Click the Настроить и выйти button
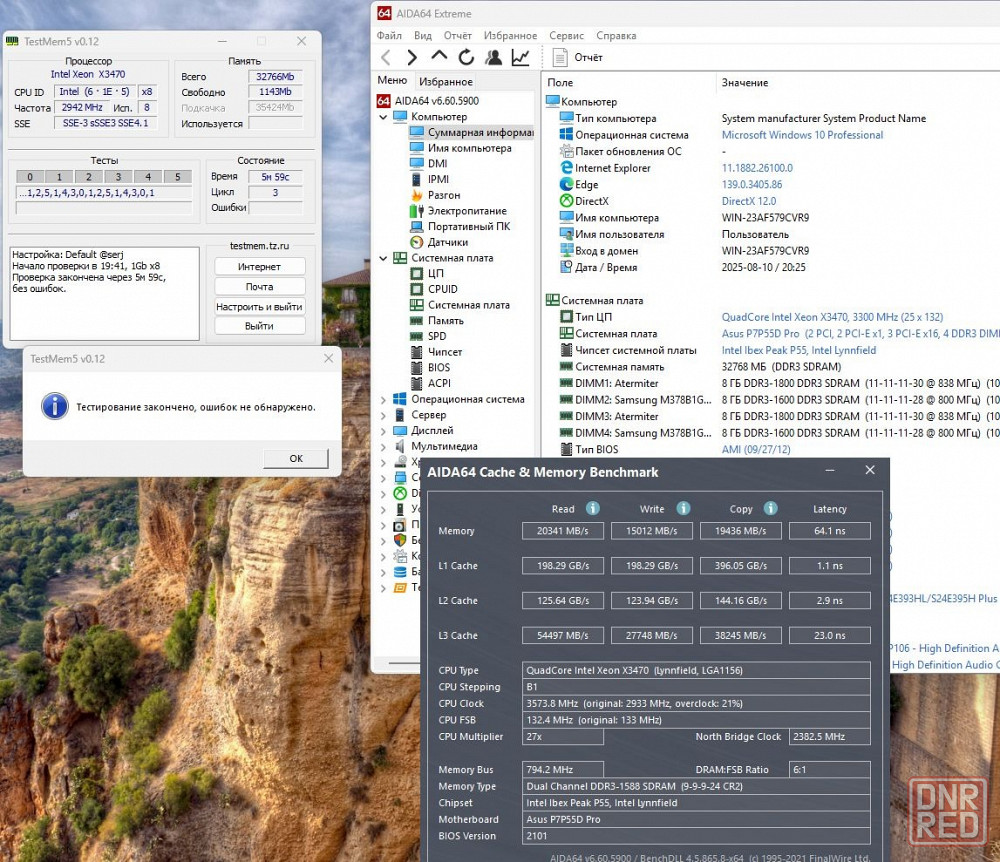 click(x=259, y=306)
